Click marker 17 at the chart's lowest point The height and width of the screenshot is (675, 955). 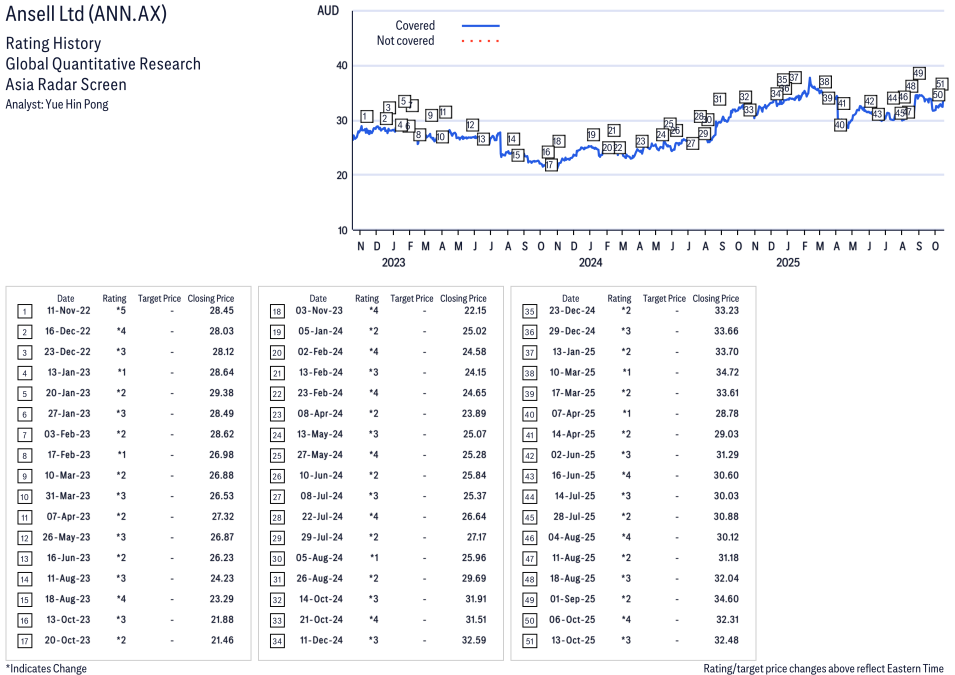tap(550, 165)
